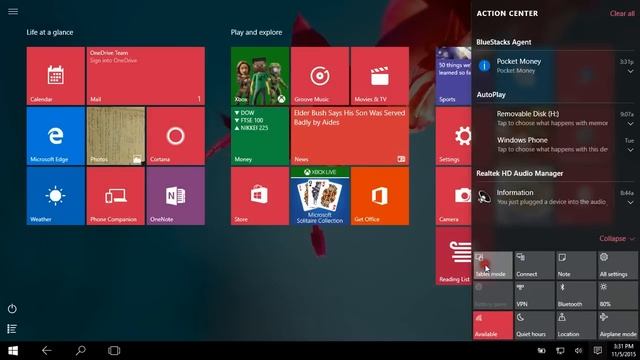Open the News headline tile

350,136
